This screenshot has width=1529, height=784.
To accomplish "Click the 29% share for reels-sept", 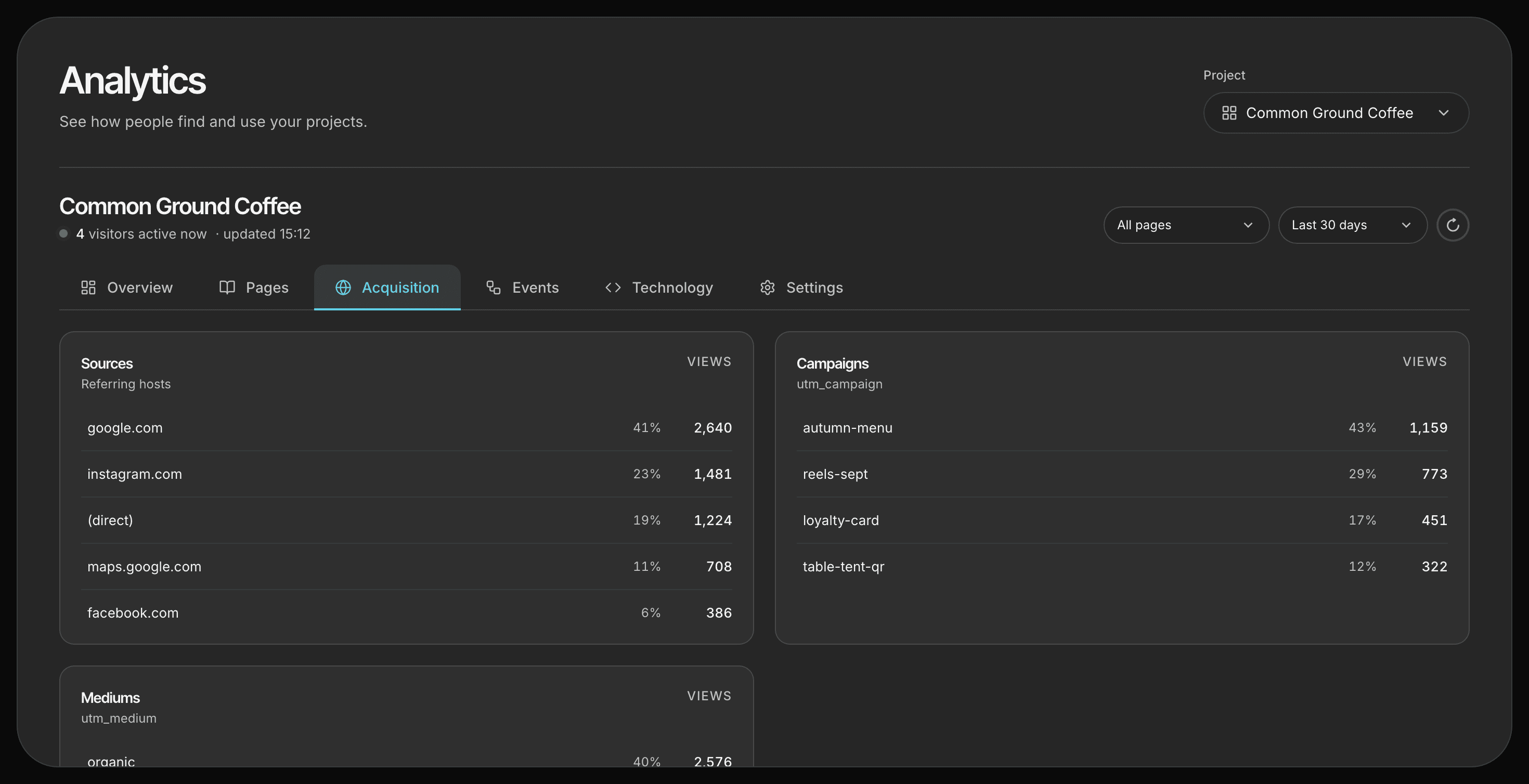I will pos(1362,474).
